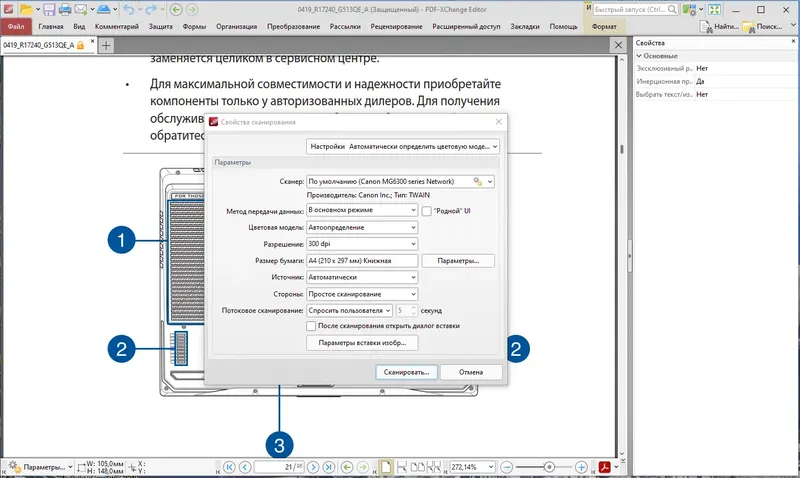
Task: Click the Undo arrow icon
Action: pyautogui.click(x=129, y=9)
